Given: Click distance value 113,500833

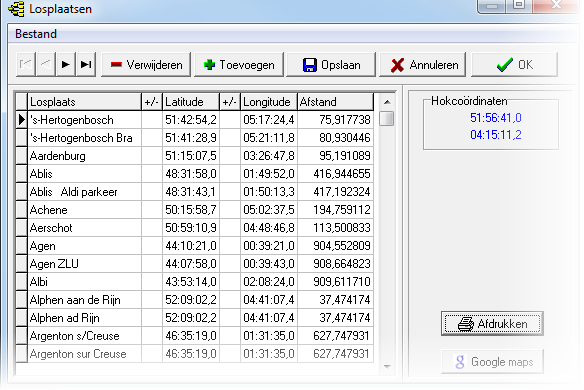Looking at the screenshot, I should [335, 228].
